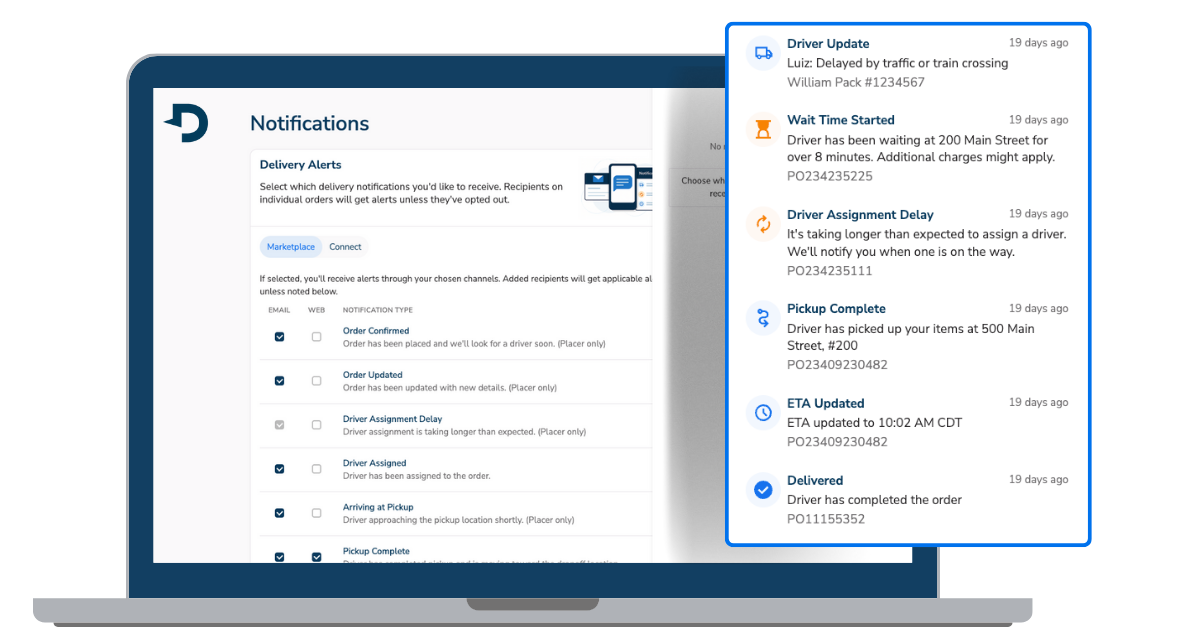Toggle the Web checkbox for Pickup Complete
The width and height of the screenshot is (1200, 627).
[x=316, y=556]
